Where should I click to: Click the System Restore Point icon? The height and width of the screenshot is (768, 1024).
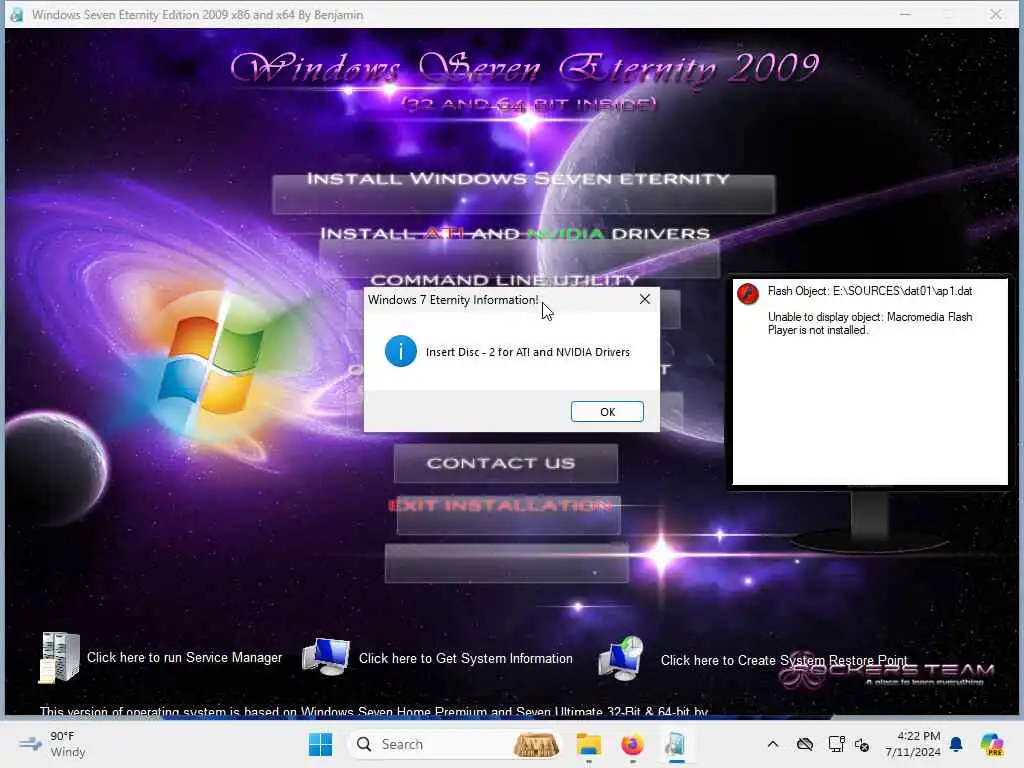(x=620, y=658)
